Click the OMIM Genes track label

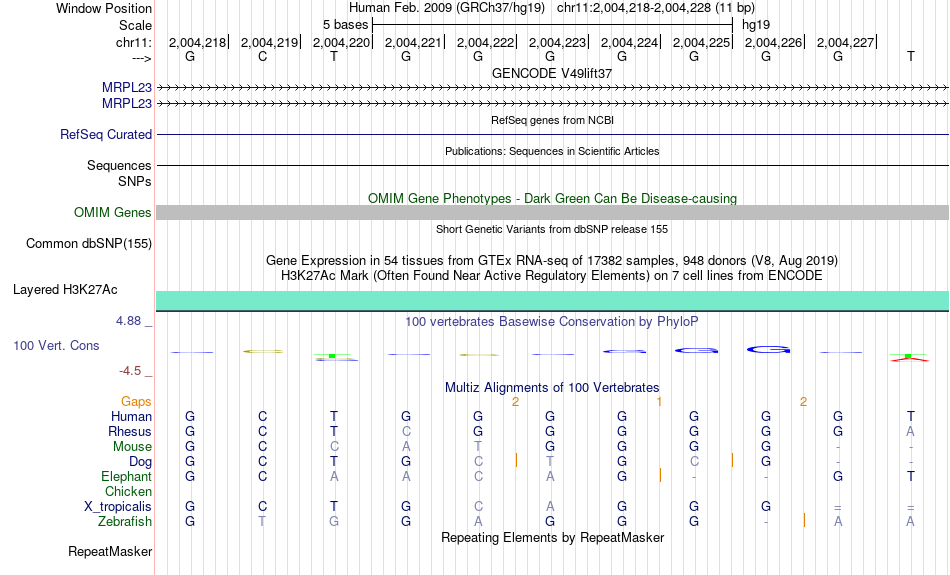[x=113, y=213]
